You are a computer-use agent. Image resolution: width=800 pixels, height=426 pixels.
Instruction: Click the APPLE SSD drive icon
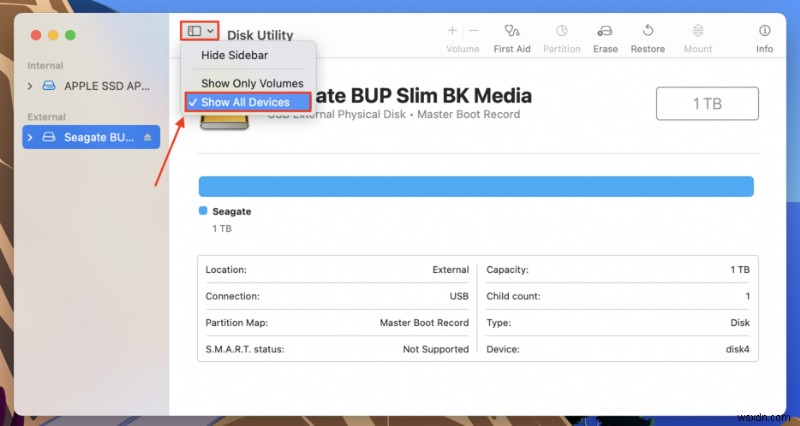click(48, 86)
